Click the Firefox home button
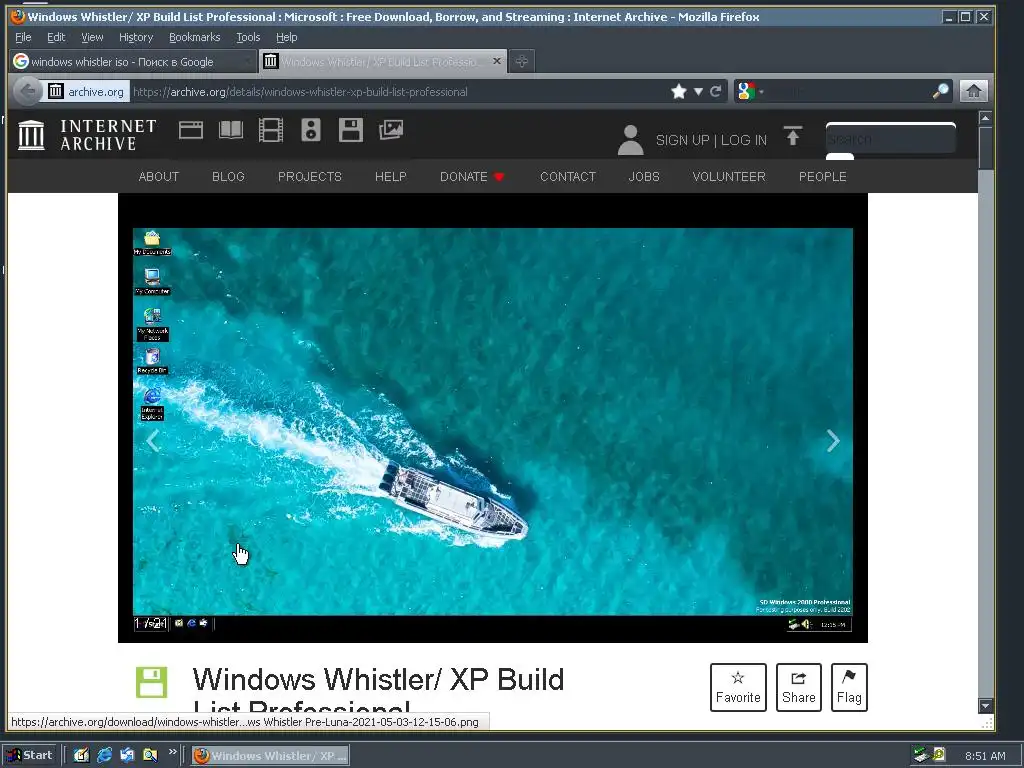The image size is (1024, 768). pos(973,91)
